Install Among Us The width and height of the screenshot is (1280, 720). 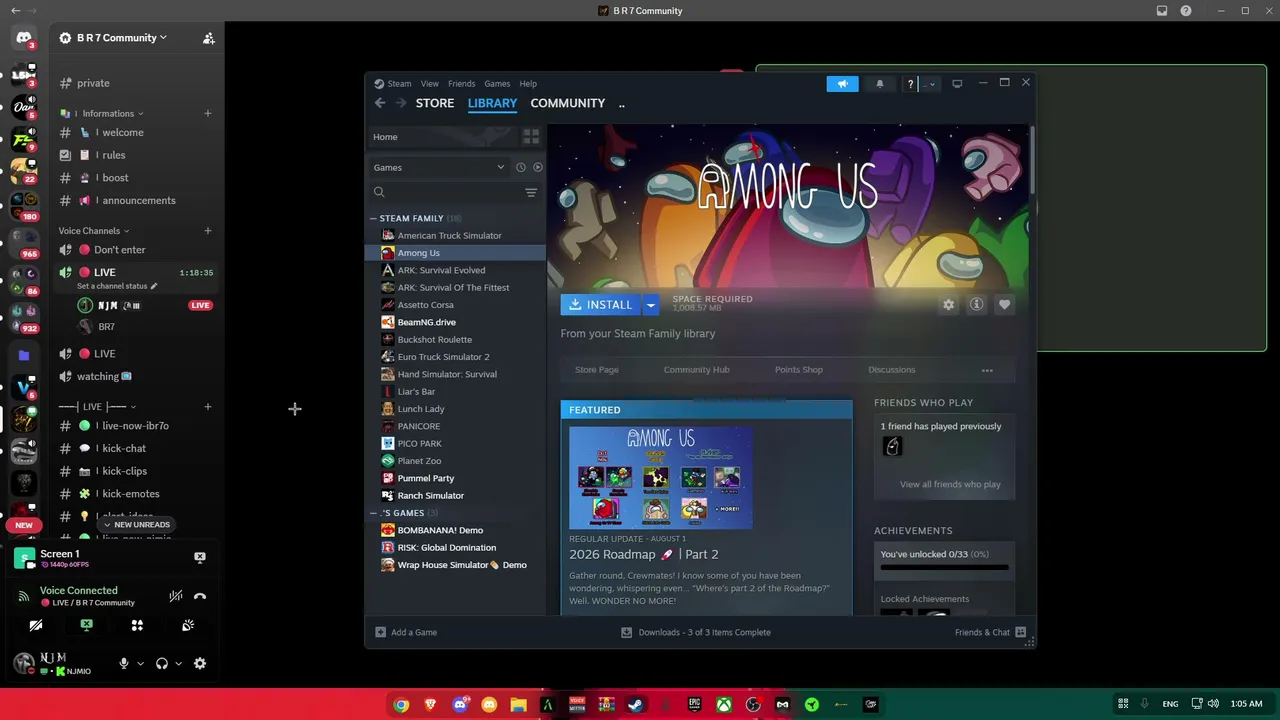pyautogui.click(x=601, y=305)
